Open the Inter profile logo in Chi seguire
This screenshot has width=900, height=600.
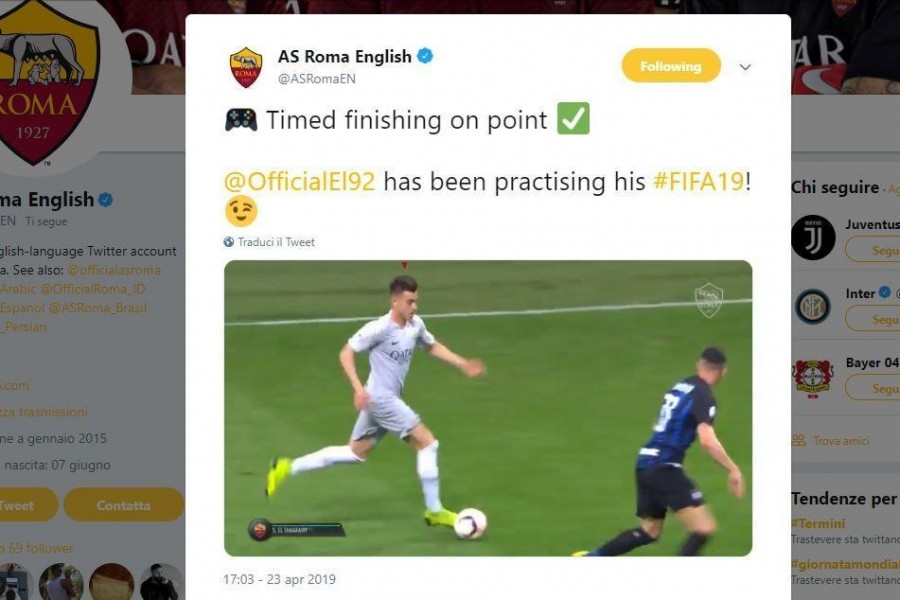click(x=813, y=307)
